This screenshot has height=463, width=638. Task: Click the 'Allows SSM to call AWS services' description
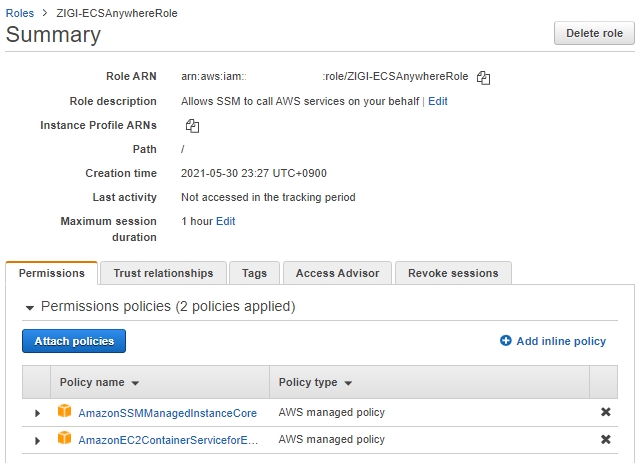pyautogui.click(x=300, y=101)
